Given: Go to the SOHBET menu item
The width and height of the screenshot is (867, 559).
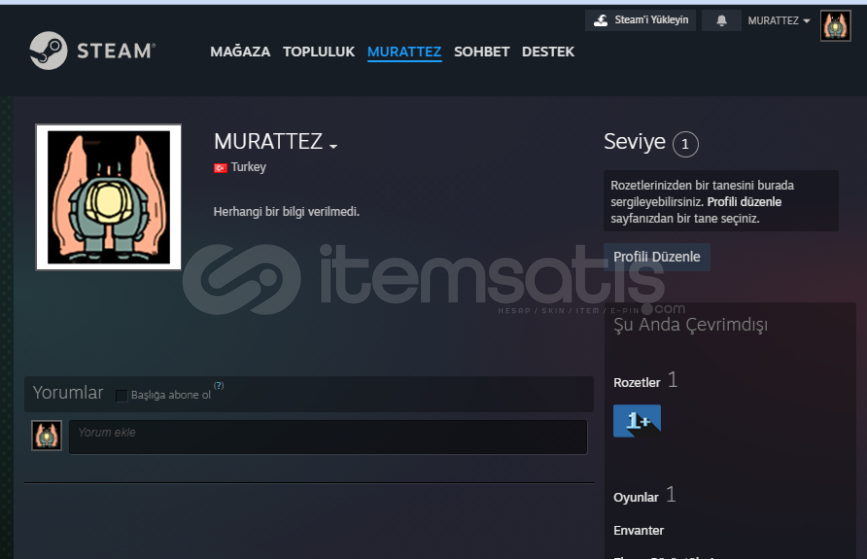Looking at the screenshot, I should click(x=482, y=51).
